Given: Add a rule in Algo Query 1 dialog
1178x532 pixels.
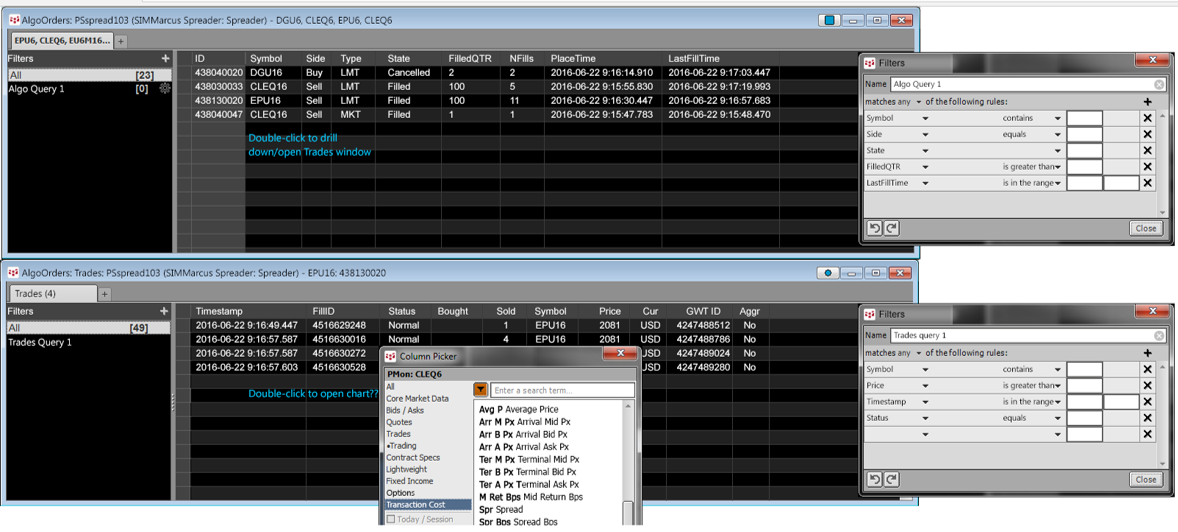Looking at the screenshot, I should point(1147,102).
